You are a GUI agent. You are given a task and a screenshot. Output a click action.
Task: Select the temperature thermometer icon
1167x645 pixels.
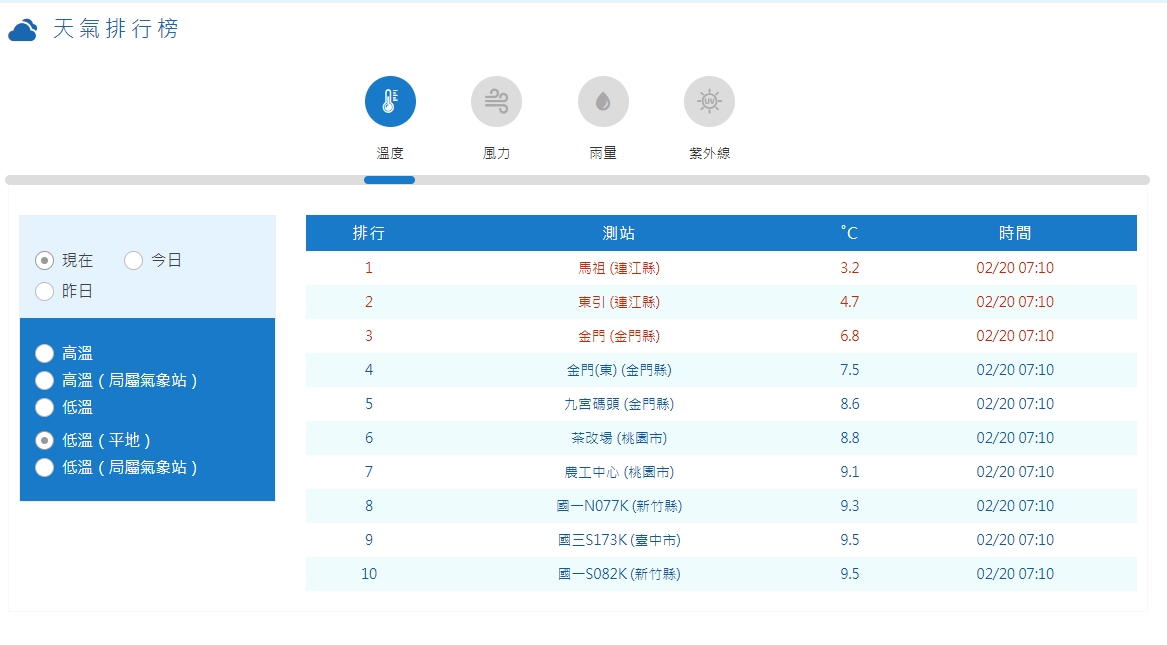pos(390,101)
